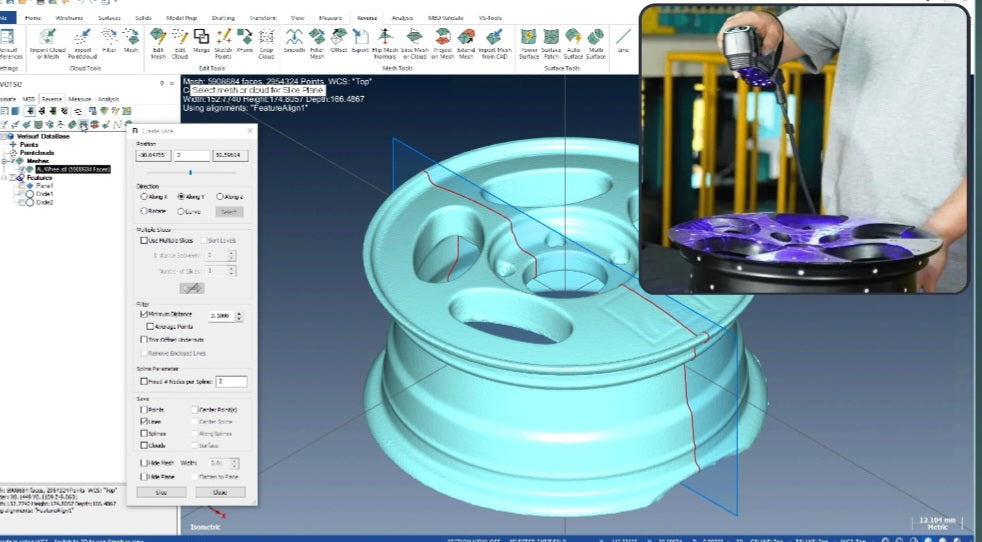Viewport: 982px width, 542px height.
Task: Select the Sketch Points tool
Action: [223, 44]
